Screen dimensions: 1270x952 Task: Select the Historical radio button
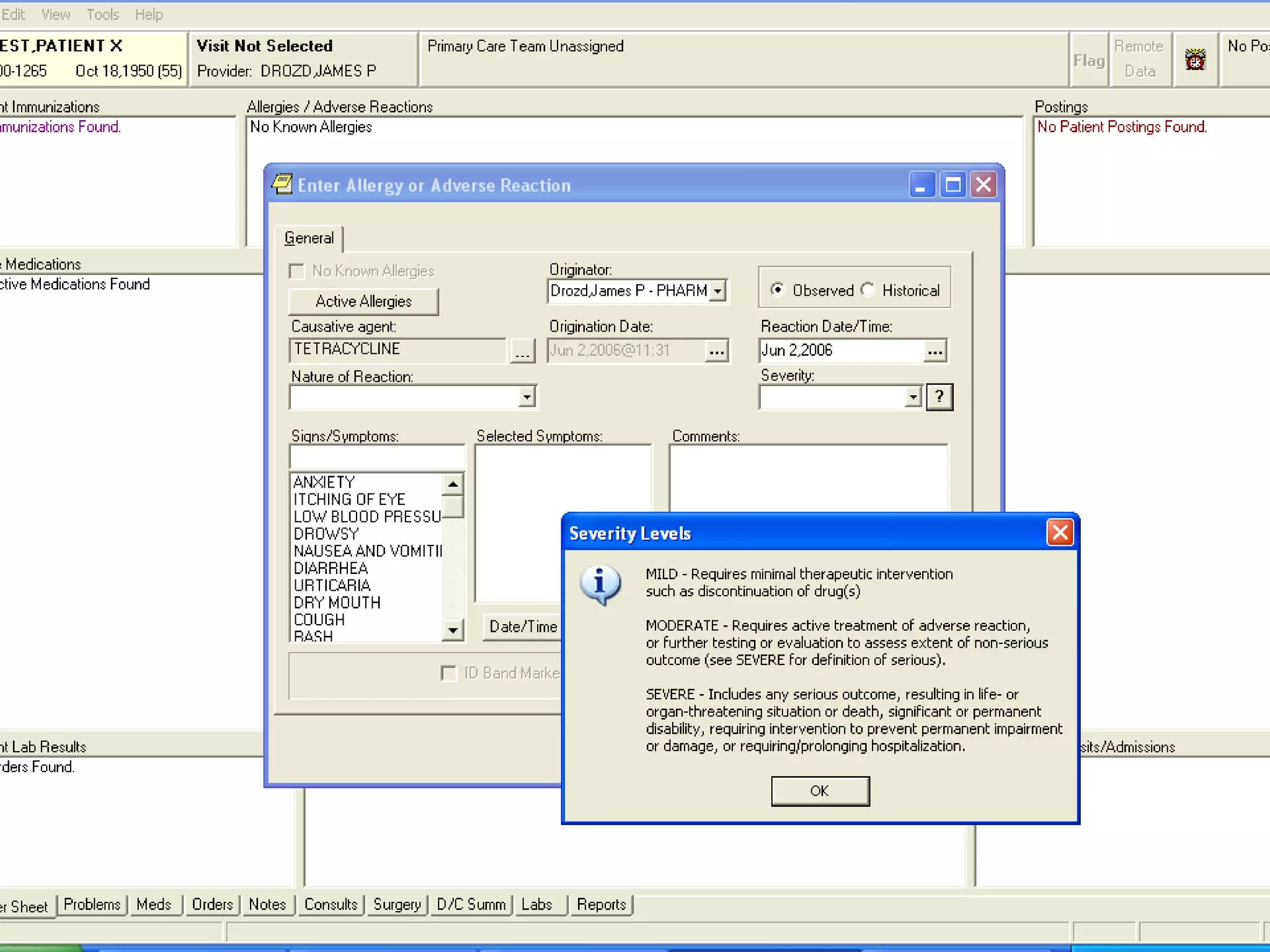tap(868, 289)
